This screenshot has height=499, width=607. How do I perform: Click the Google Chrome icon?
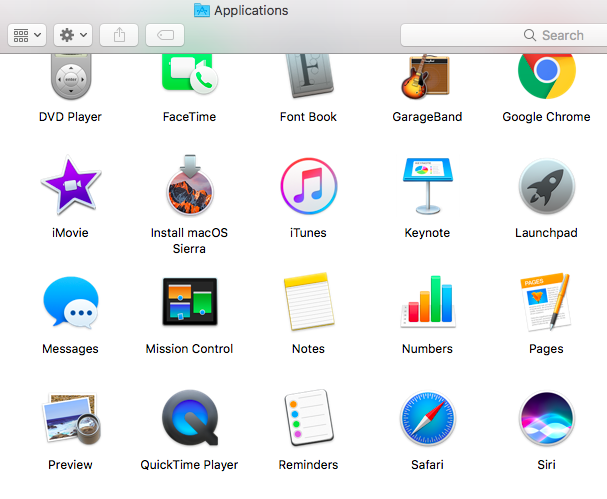(546, 74)
